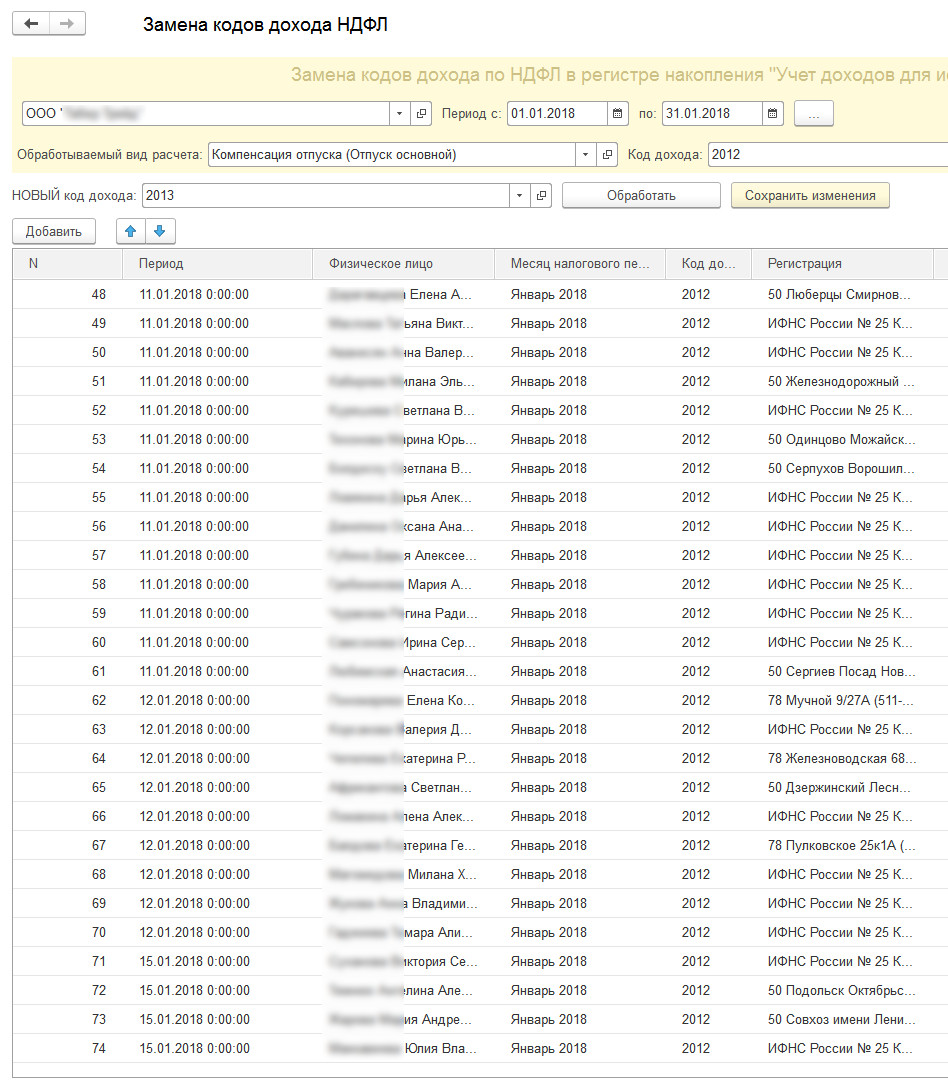Sort by the Период column header
This screenshot has height=1080, width=948.
coord(217,264)
